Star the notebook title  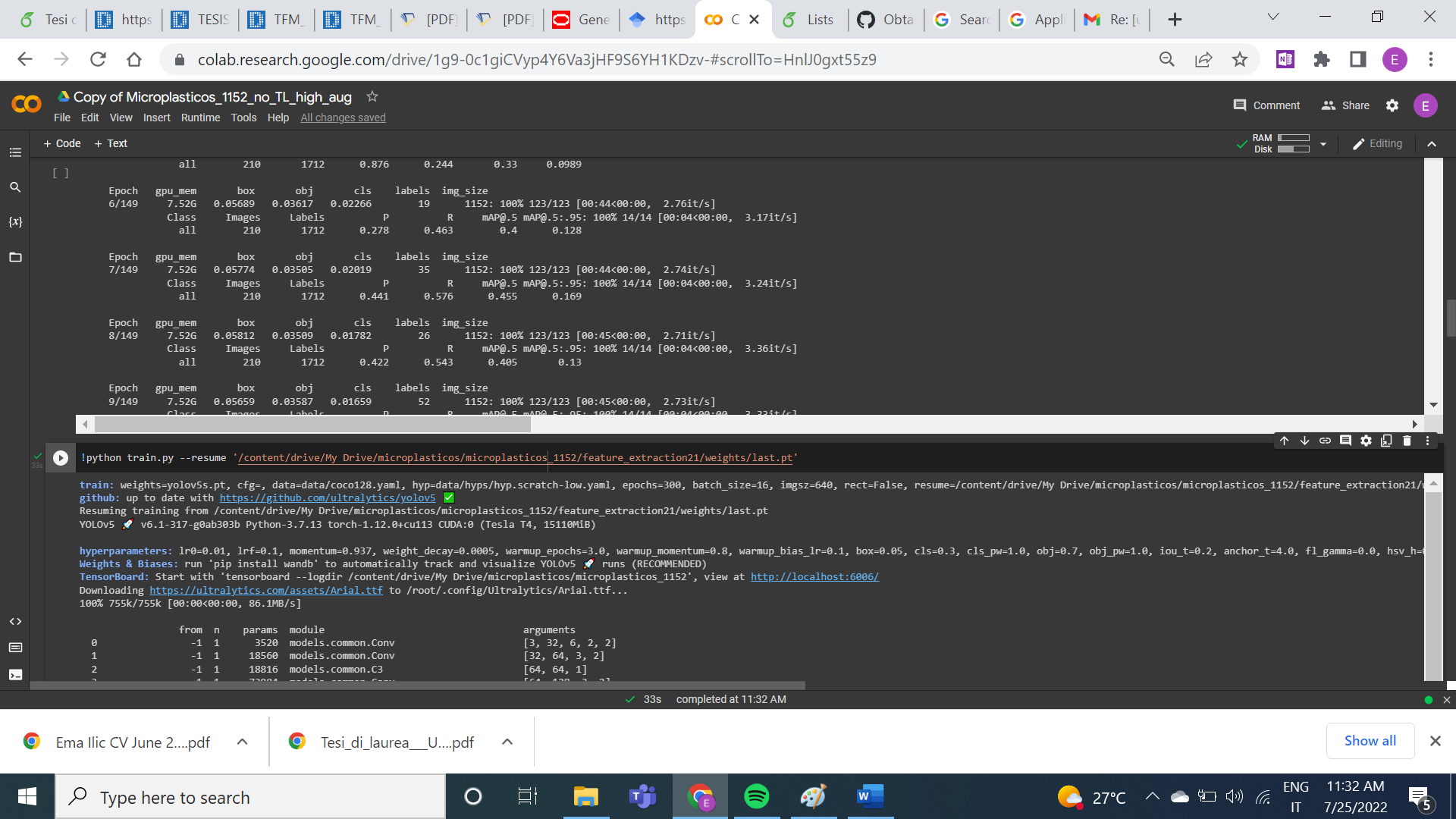pos(372,96)
